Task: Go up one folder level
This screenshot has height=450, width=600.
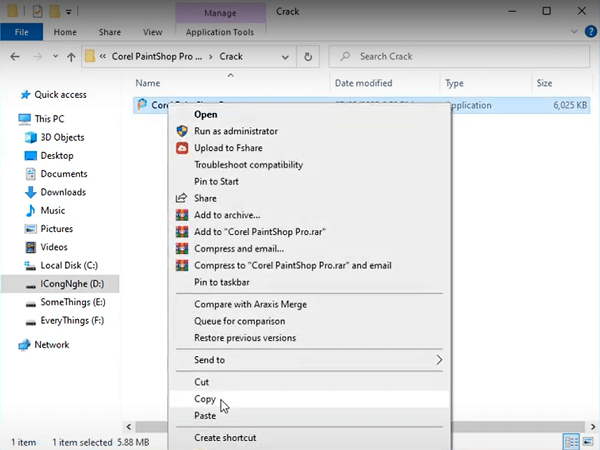Action: pos(71,57)
